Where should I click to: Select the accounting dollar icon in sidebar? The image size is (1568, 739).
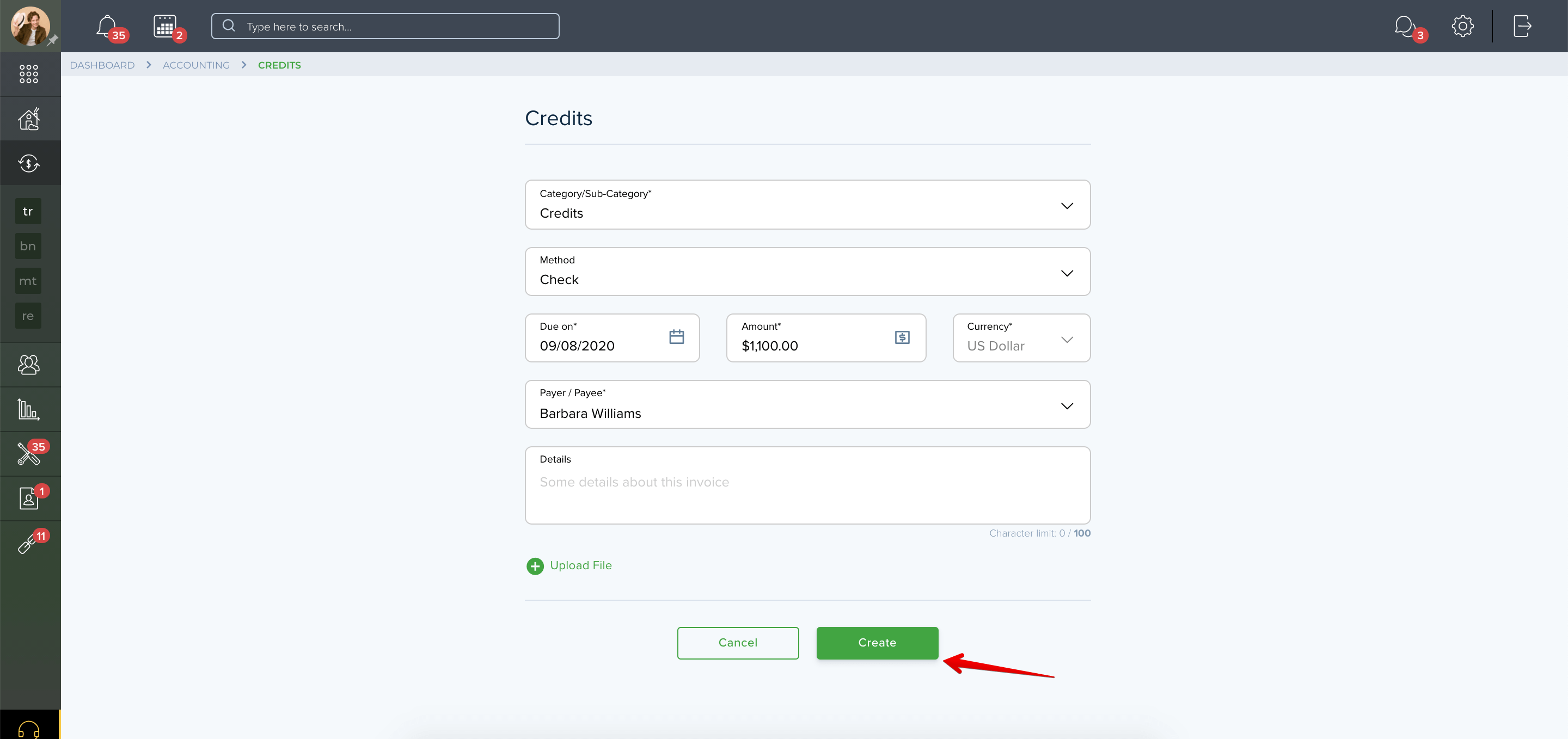click(29, 163)
